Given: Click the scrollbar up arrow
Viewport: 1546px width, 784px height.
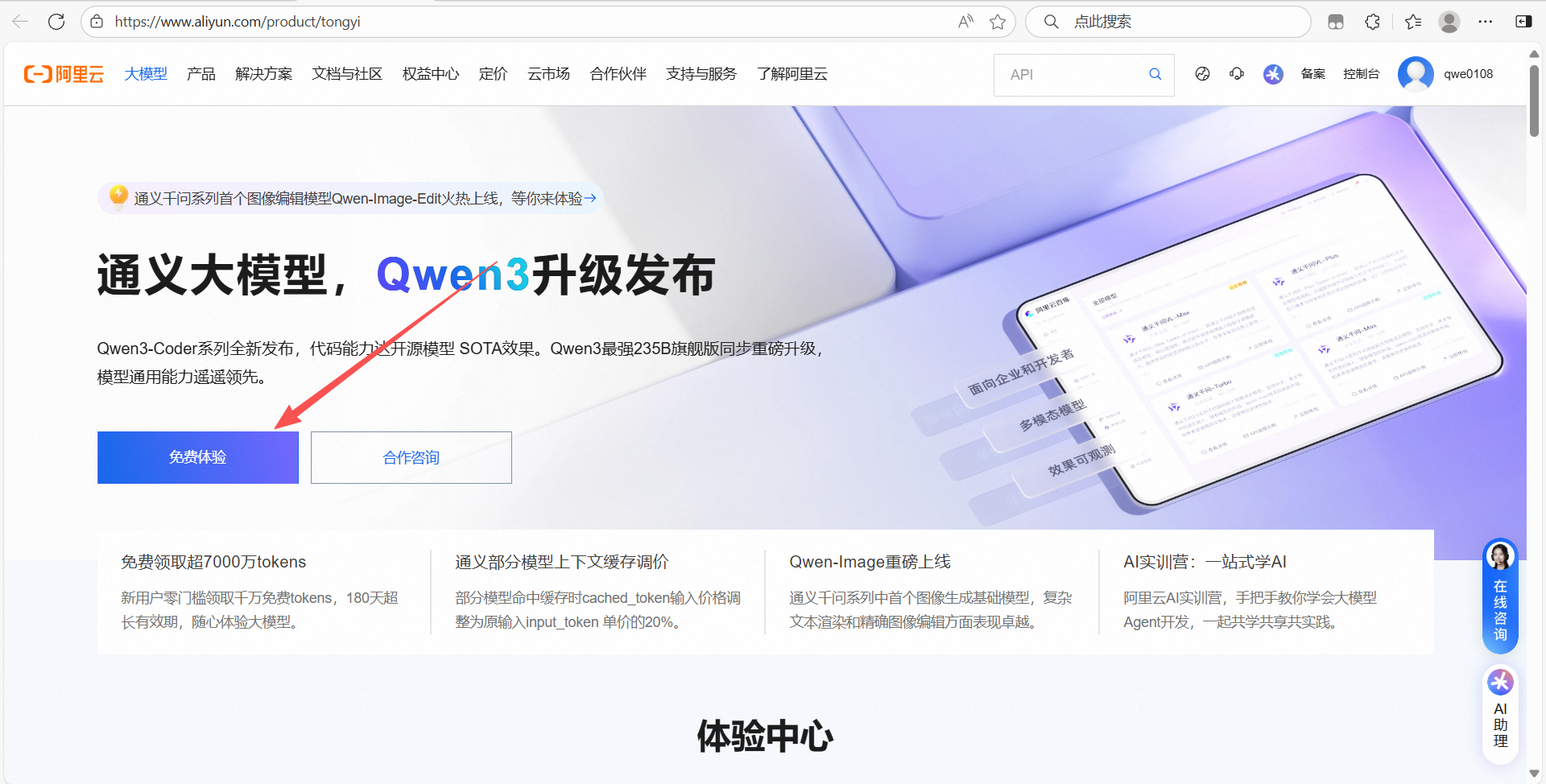Looking at the screenshot, I should point(1535,53).
